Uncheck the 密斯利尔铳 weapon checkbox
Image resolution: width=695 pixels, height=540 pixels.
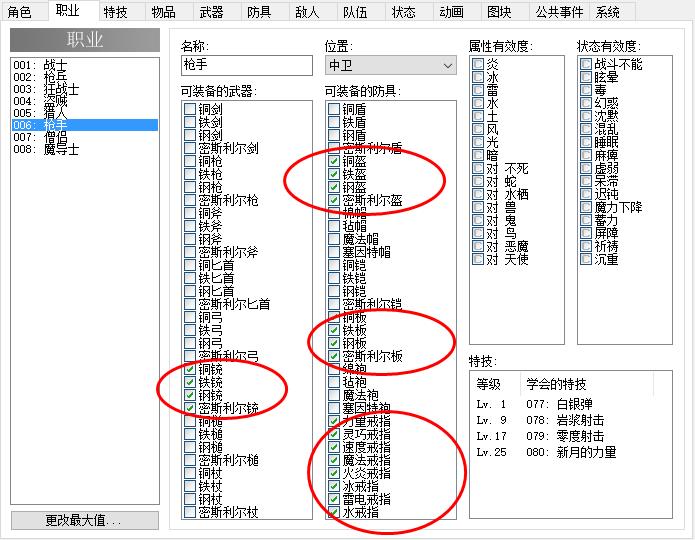(190, 408)
